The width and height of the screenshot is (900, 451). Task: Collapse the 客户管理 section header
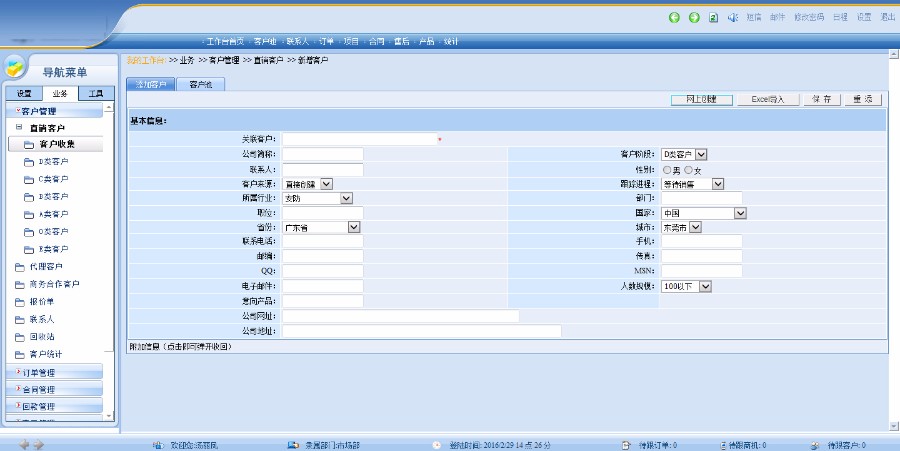pyautogui.click(x=55, y=110)
